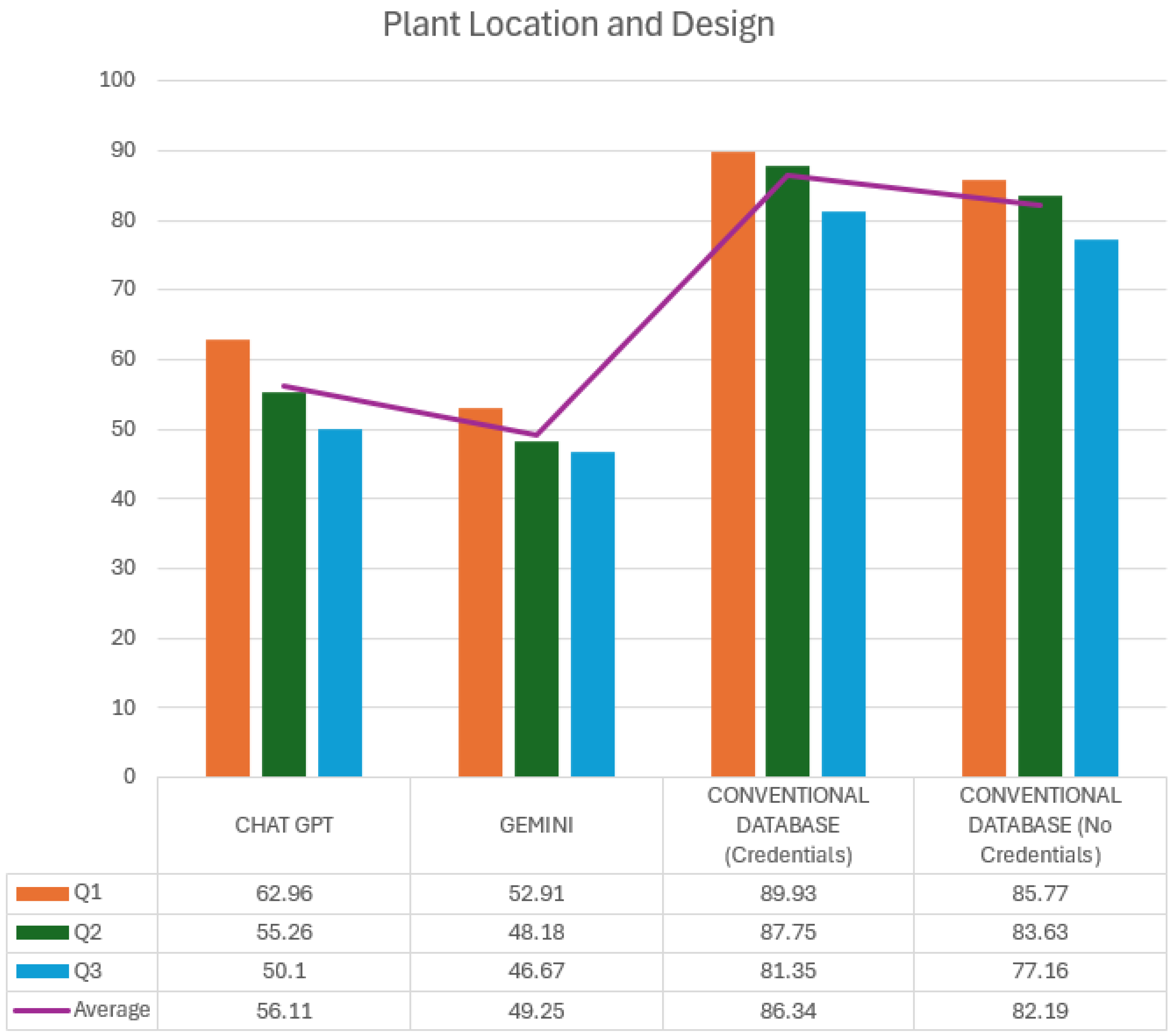The image size is (1174, 1036).
Task: Click the data cell showing 62.96
Action: 284,894
